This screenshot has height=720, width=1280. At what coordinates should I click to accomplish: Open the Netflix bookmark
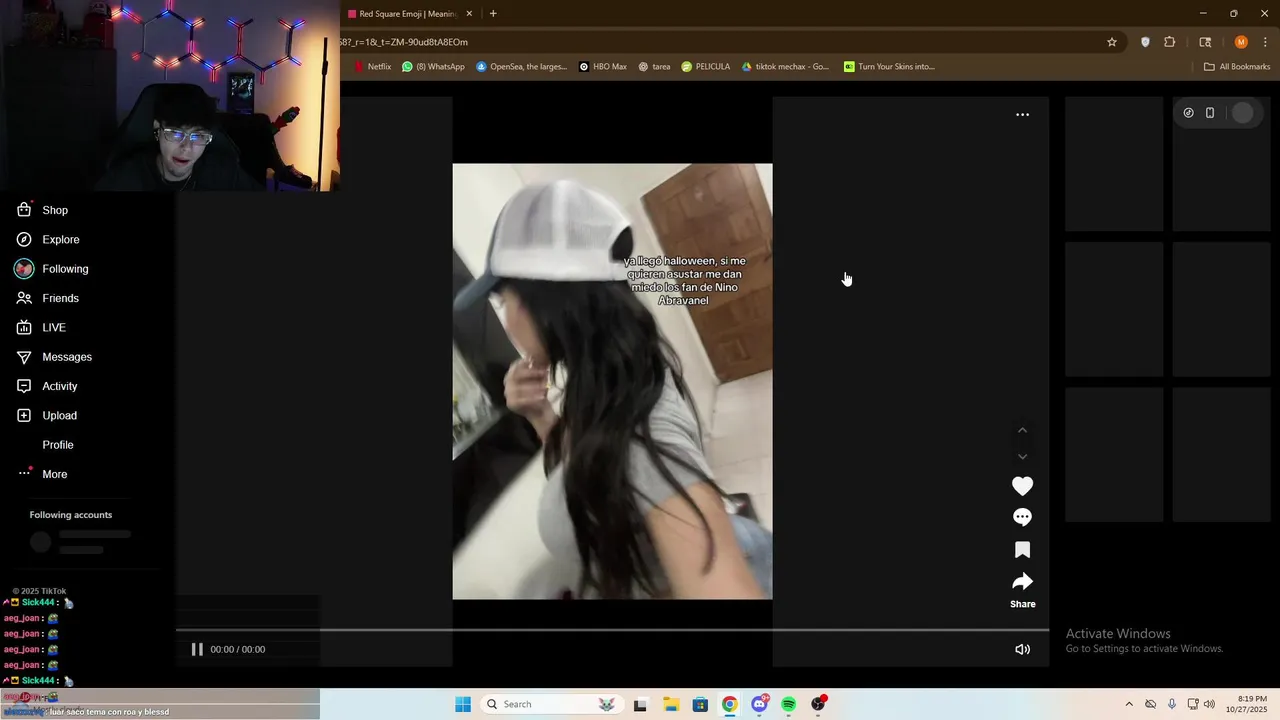tap(373, 67)
